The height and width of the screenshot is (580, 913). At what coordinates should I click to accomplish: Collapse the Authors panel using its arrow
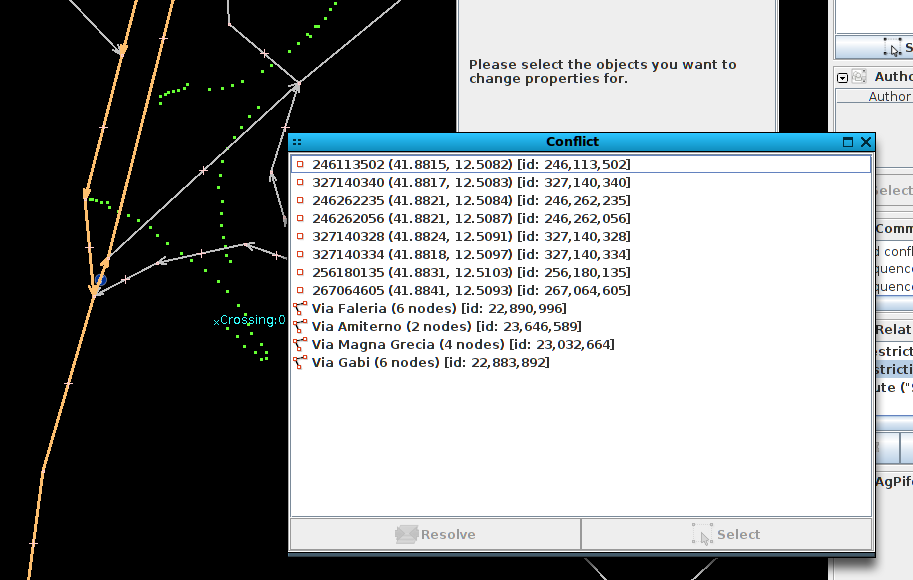[x=843, y=78]
